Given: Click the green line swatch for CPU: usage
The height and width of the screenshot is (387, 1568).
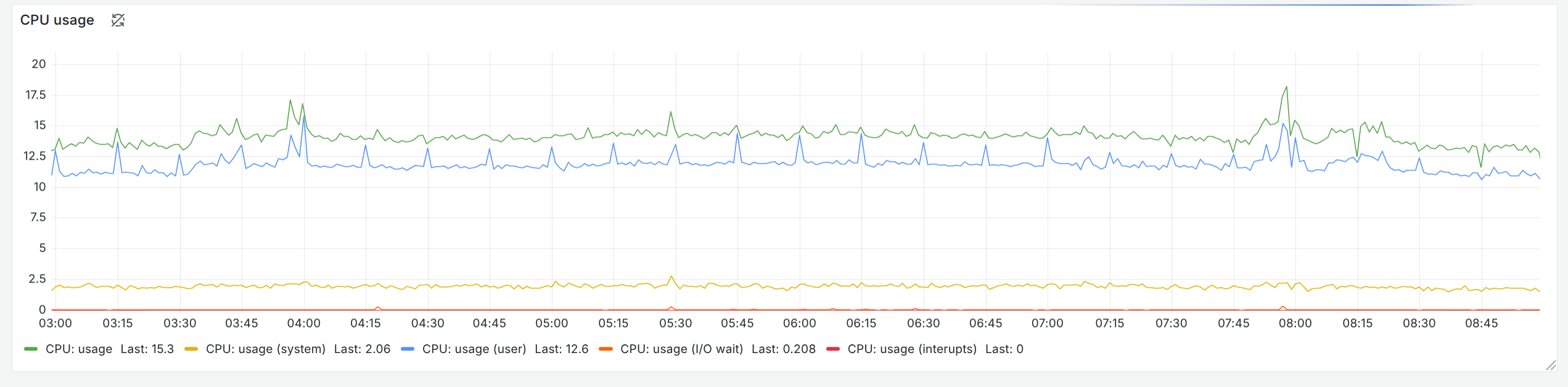Looking at the screenshot, I should click(30, 349).
